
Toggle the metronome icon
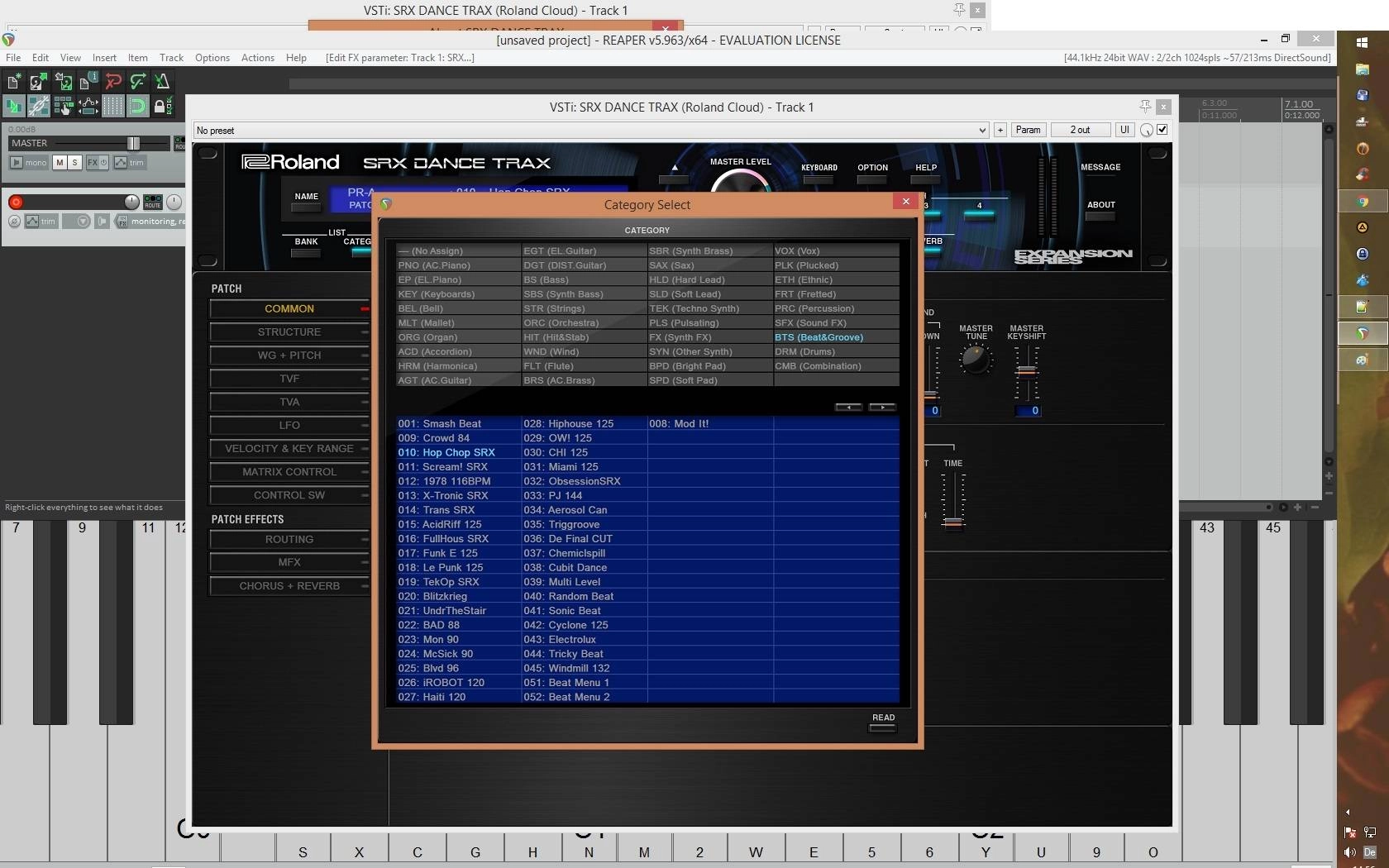click(162, 81)
